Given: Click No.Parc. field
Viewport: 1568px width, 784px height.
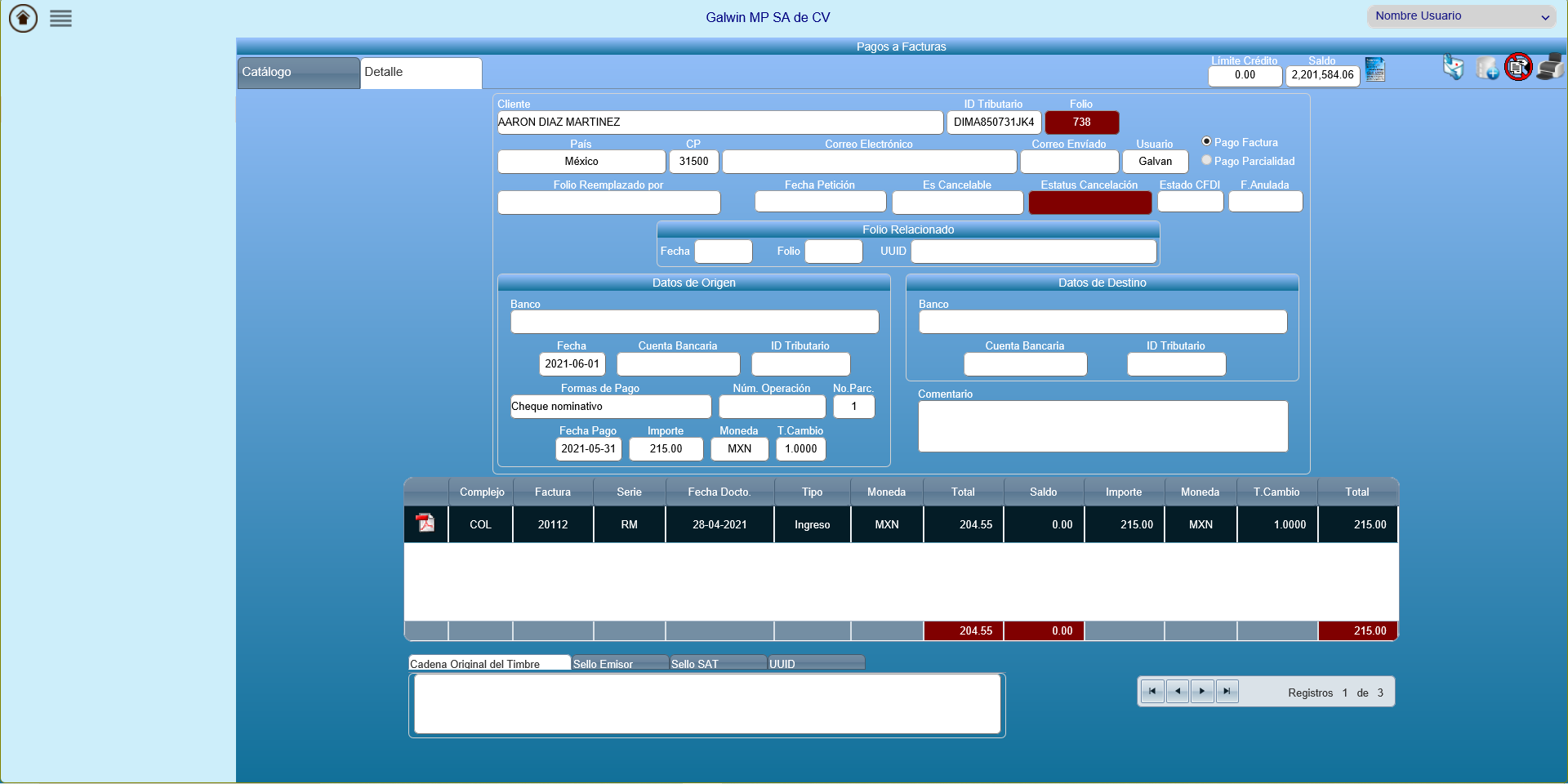Looking at the screenshot, I should (854, 407).
